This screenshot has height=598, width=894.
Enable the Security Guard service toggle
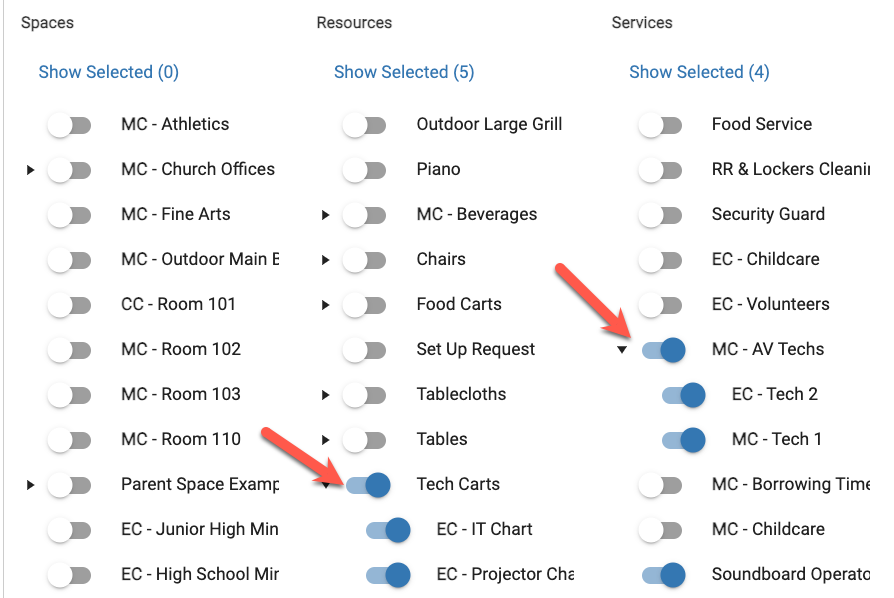coord(659,215)
